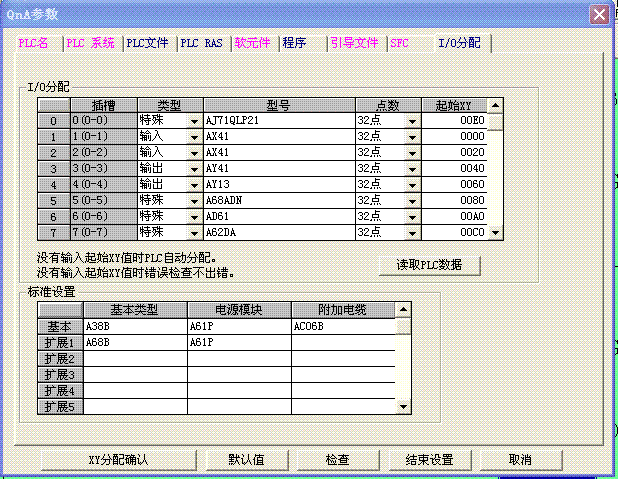Screen dimensions: 618x479
Task: Expand 类型 dropdown in row 3 (输出)
Action: pos(194,168)
